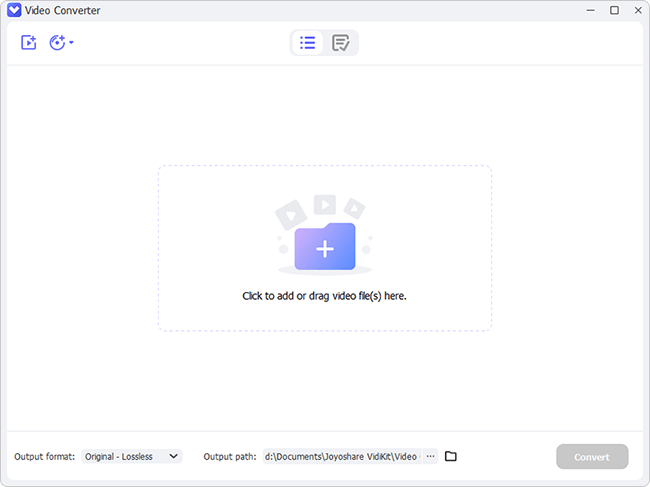Minimize the Video Converter window
The height and width of the screenshot is (487, 650).
pos(586,10)
